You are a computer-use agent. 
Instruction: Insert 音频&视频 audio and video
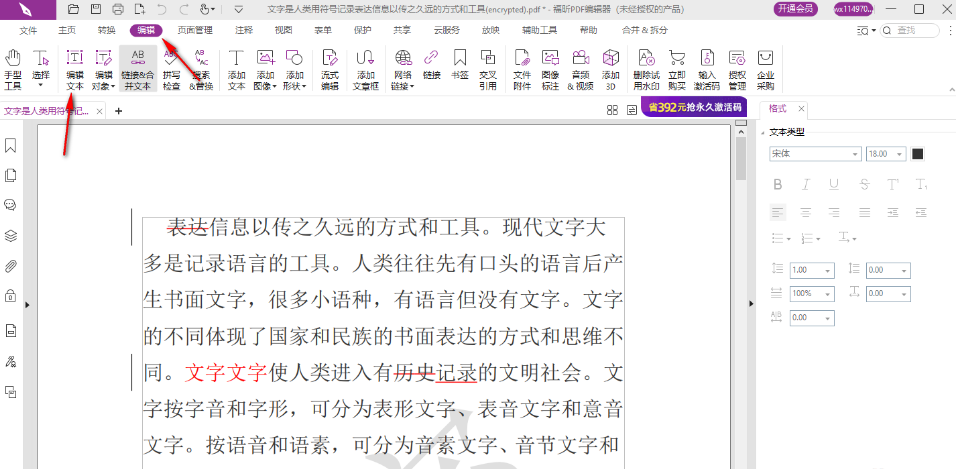coord(580,70)
